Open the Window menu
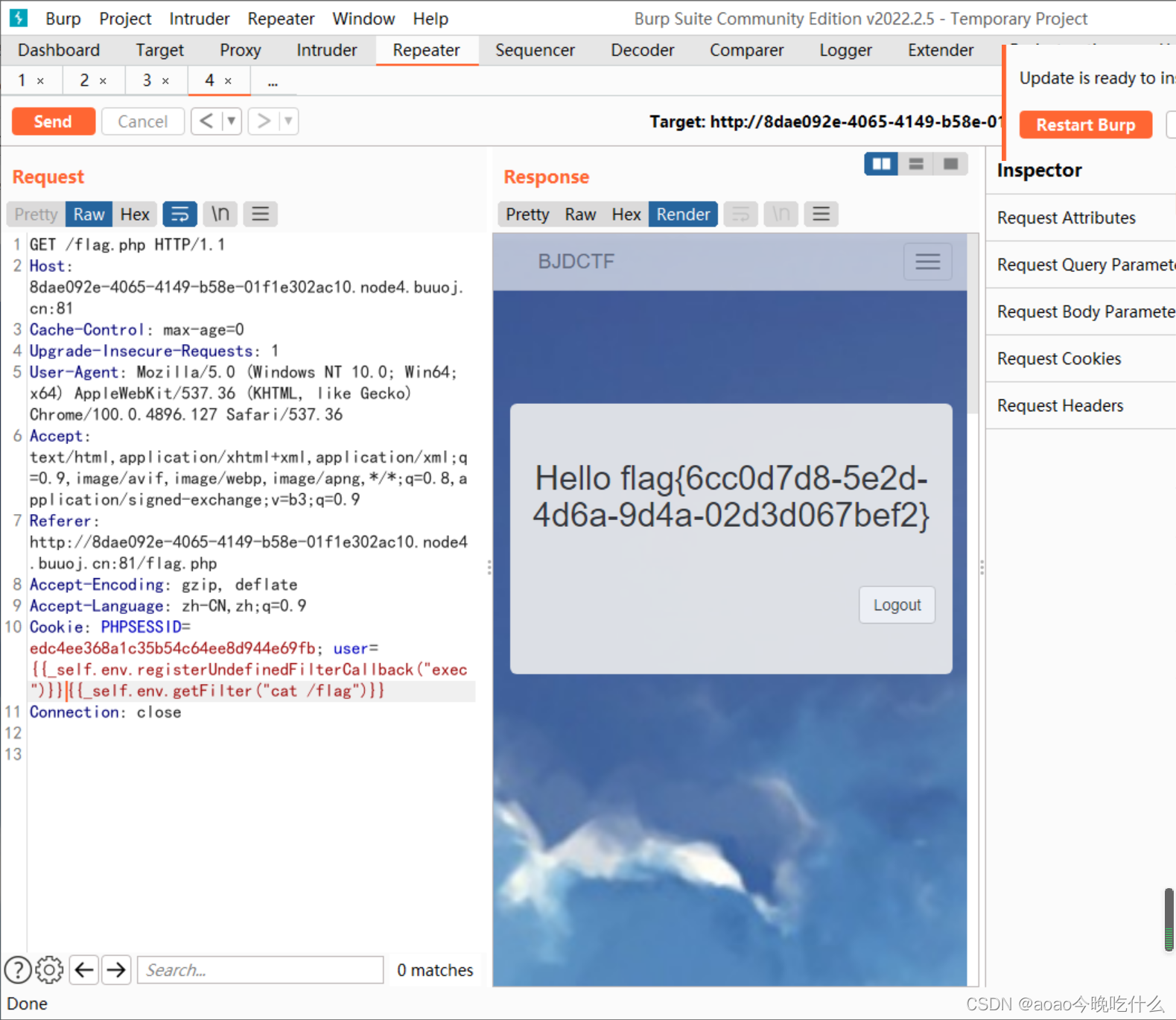The width and height of the screenshot is (1176, 1020). click(x=363, y=19)
